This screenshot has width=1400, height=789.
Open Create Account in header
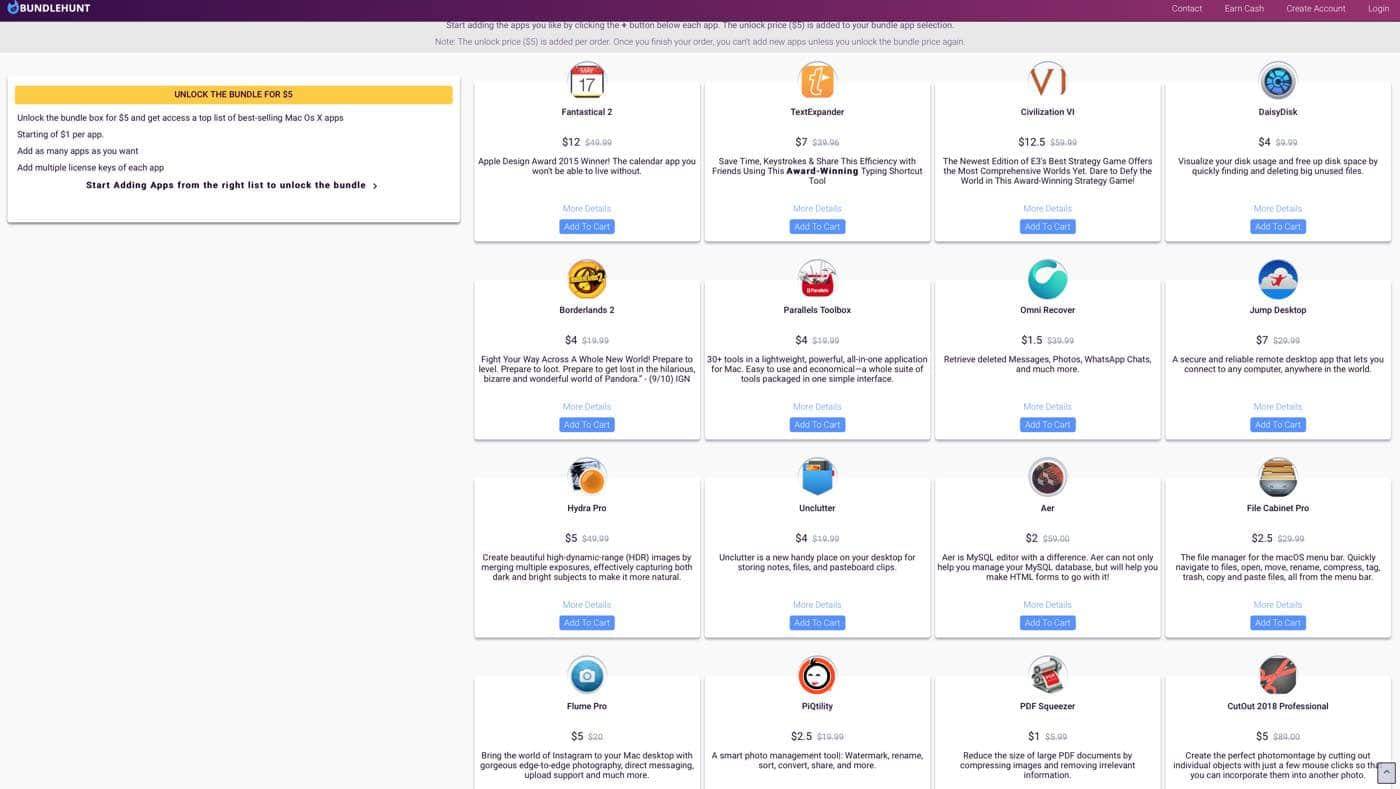(1316, 8)
